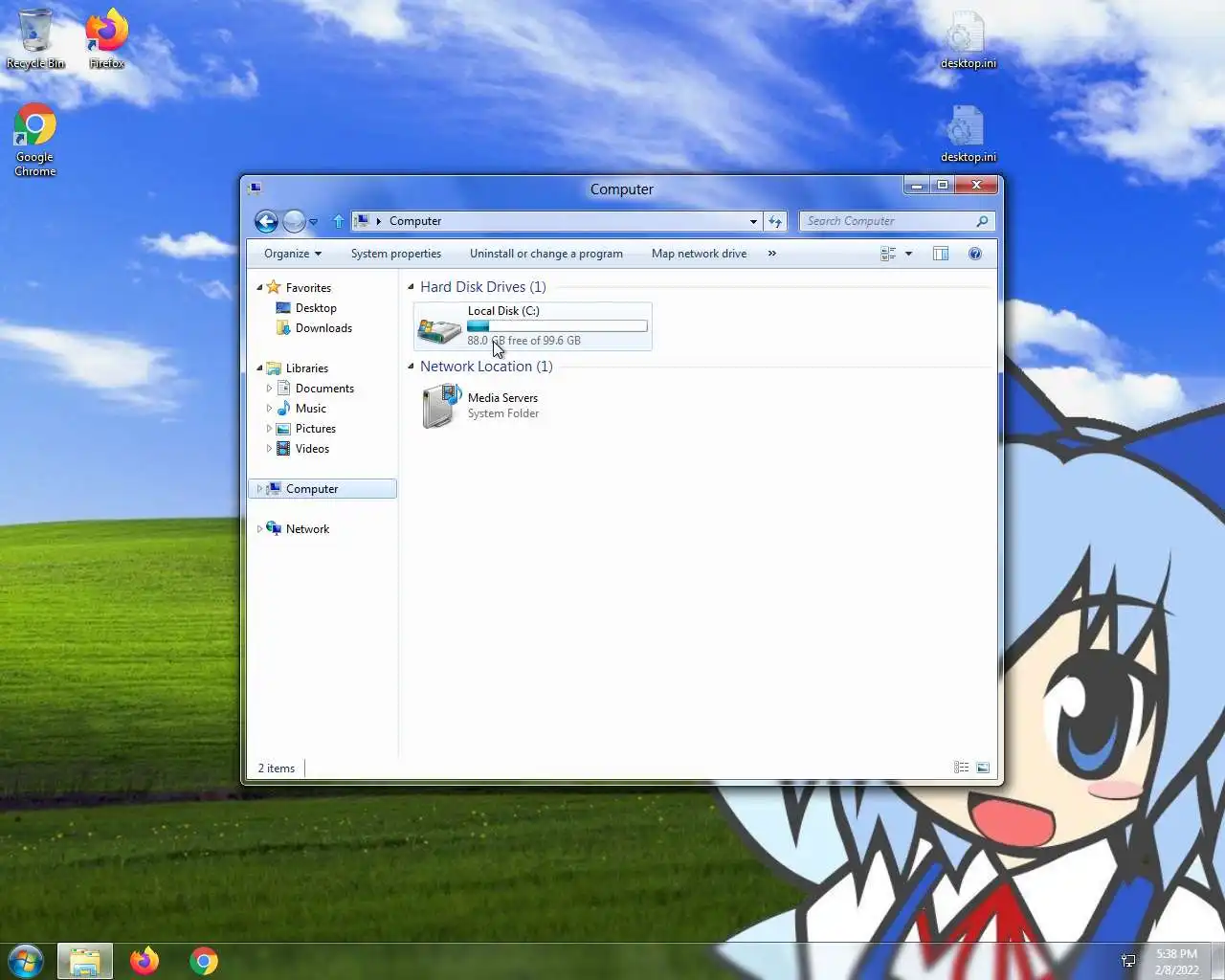Expand the Computer tree node
The image size is (1225, 980).
coord(259,489)
